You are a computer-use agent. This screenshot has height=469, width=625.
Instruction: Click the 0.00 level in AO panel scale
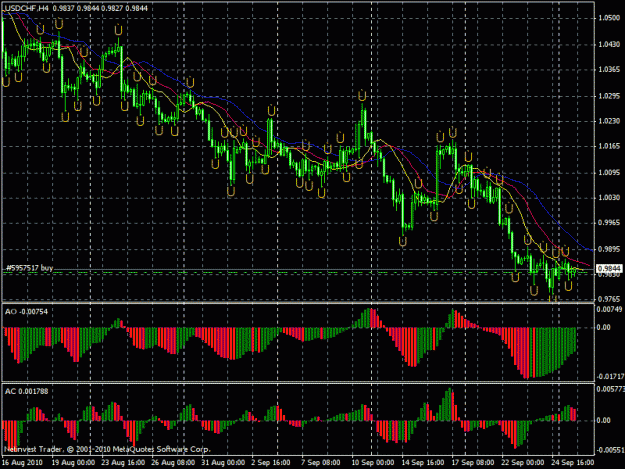point(603,327)
